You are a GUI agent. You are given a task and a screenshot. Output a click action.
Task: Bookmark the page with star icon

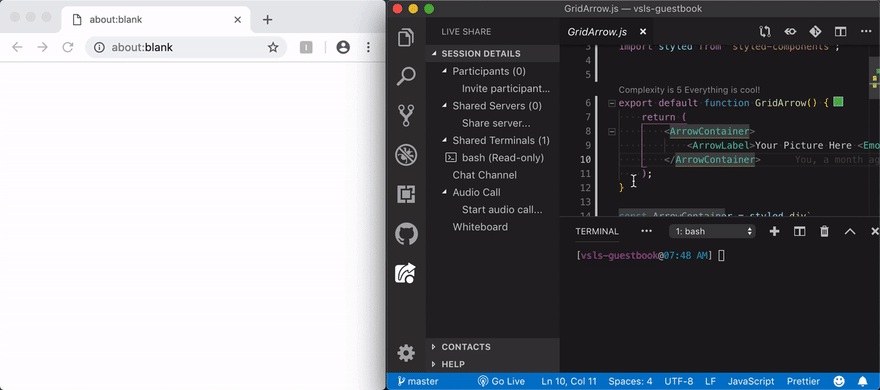[273, 47]
